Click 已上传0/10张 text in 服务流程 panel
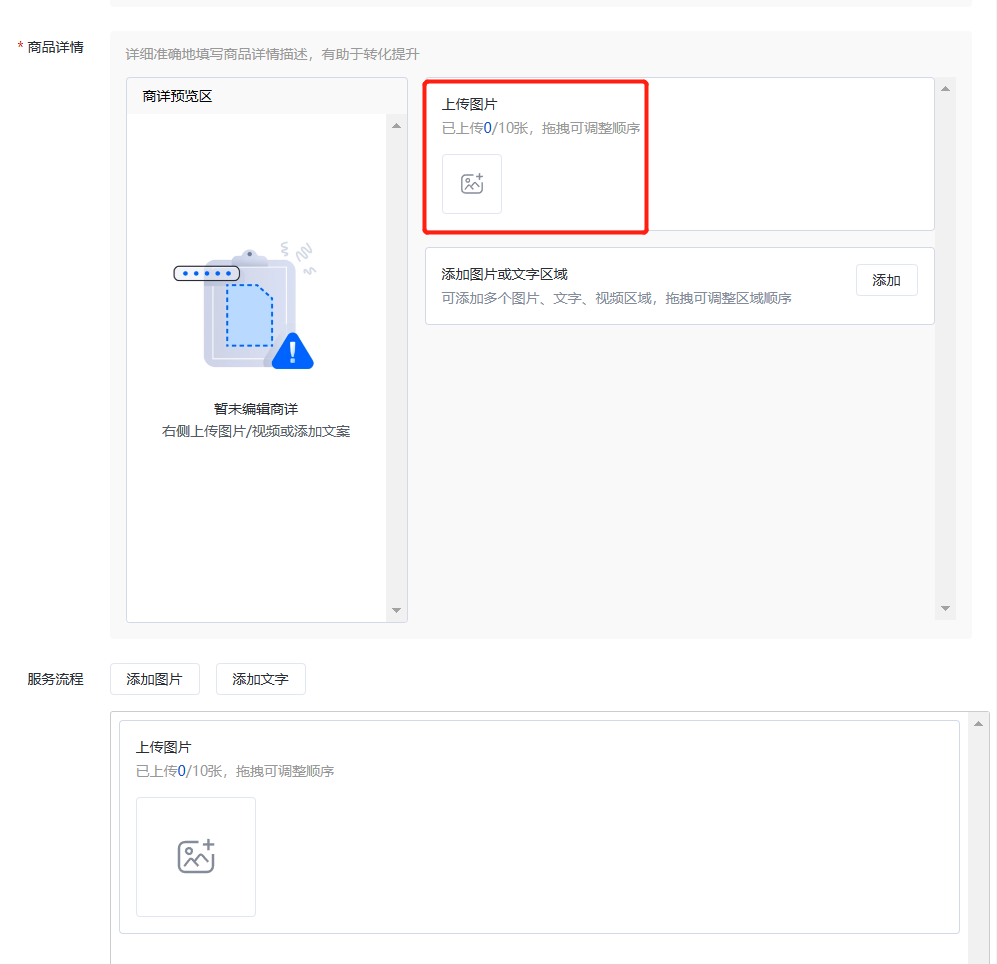Viewport: 997px width, 964px height. [x=179, y=771]
